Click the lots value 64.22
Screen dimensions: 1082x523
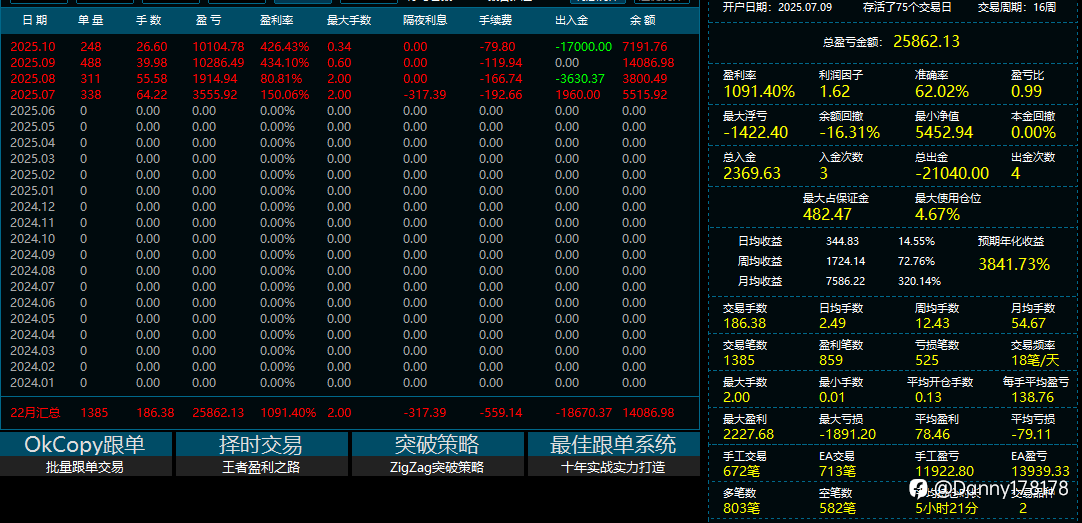pos(152,95)
